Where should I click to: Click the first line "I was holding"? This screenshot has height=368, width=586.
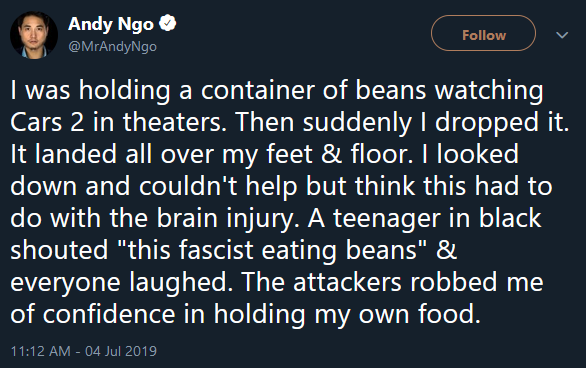(90, 91)
